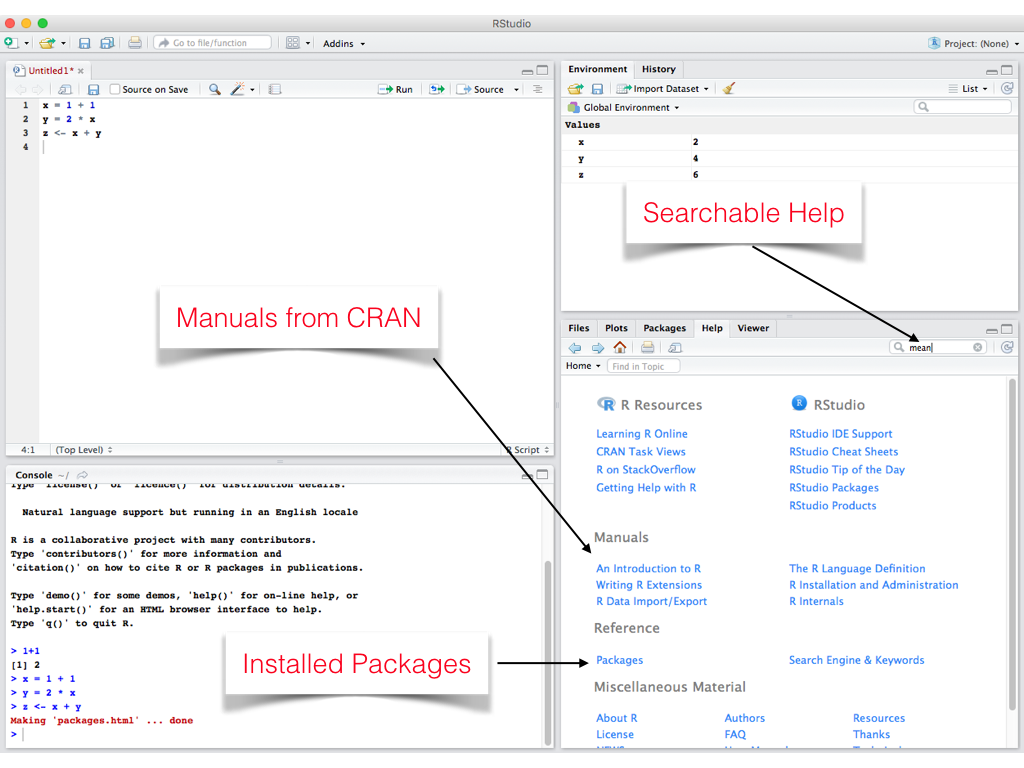The width and height of the screenshot is (1024, 768).
Task: Open the Import Dataset dropdown
Action: [663, 89]
